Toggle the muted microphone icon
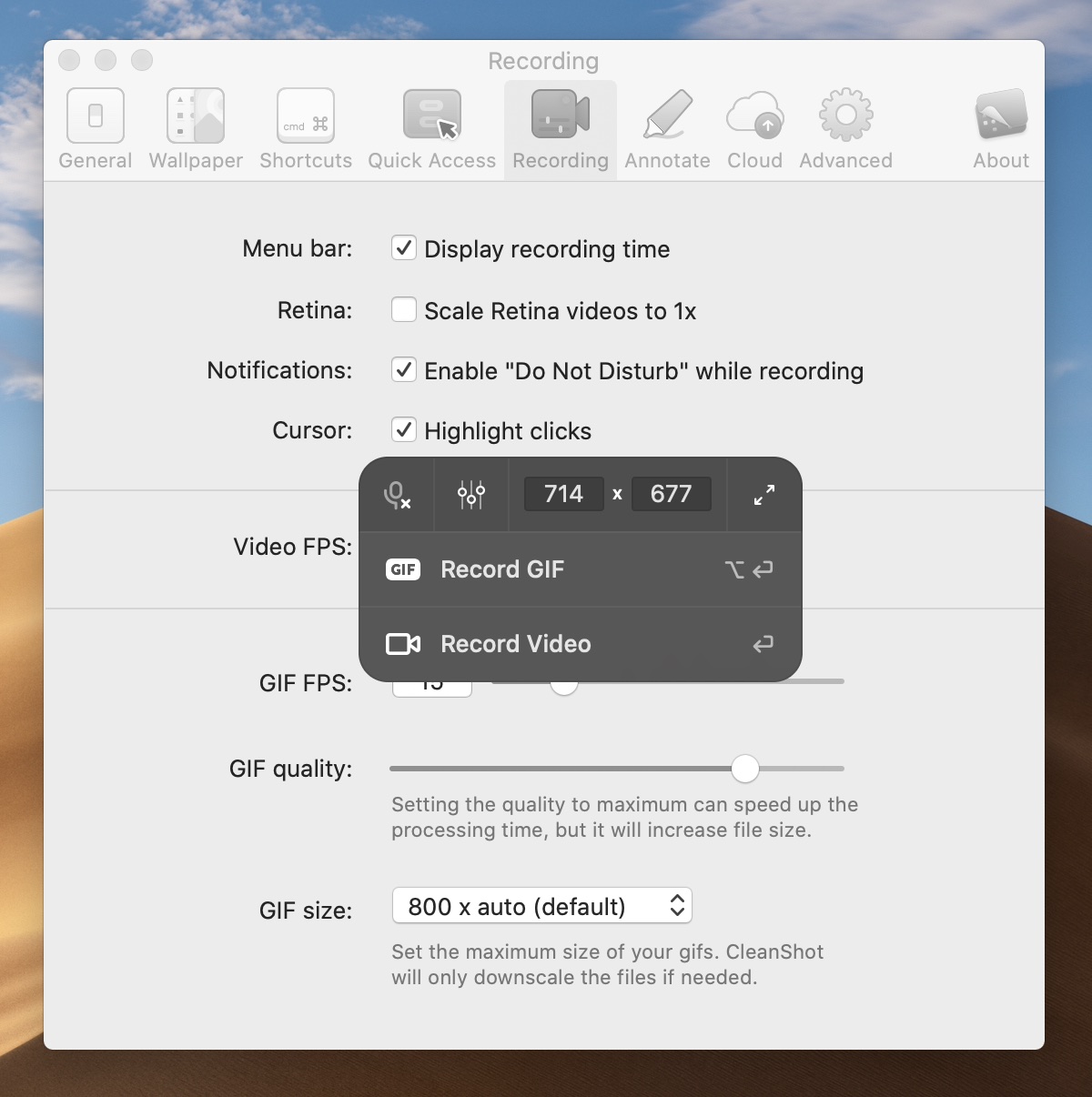The image size is (1092, 1097). point(397,495)
